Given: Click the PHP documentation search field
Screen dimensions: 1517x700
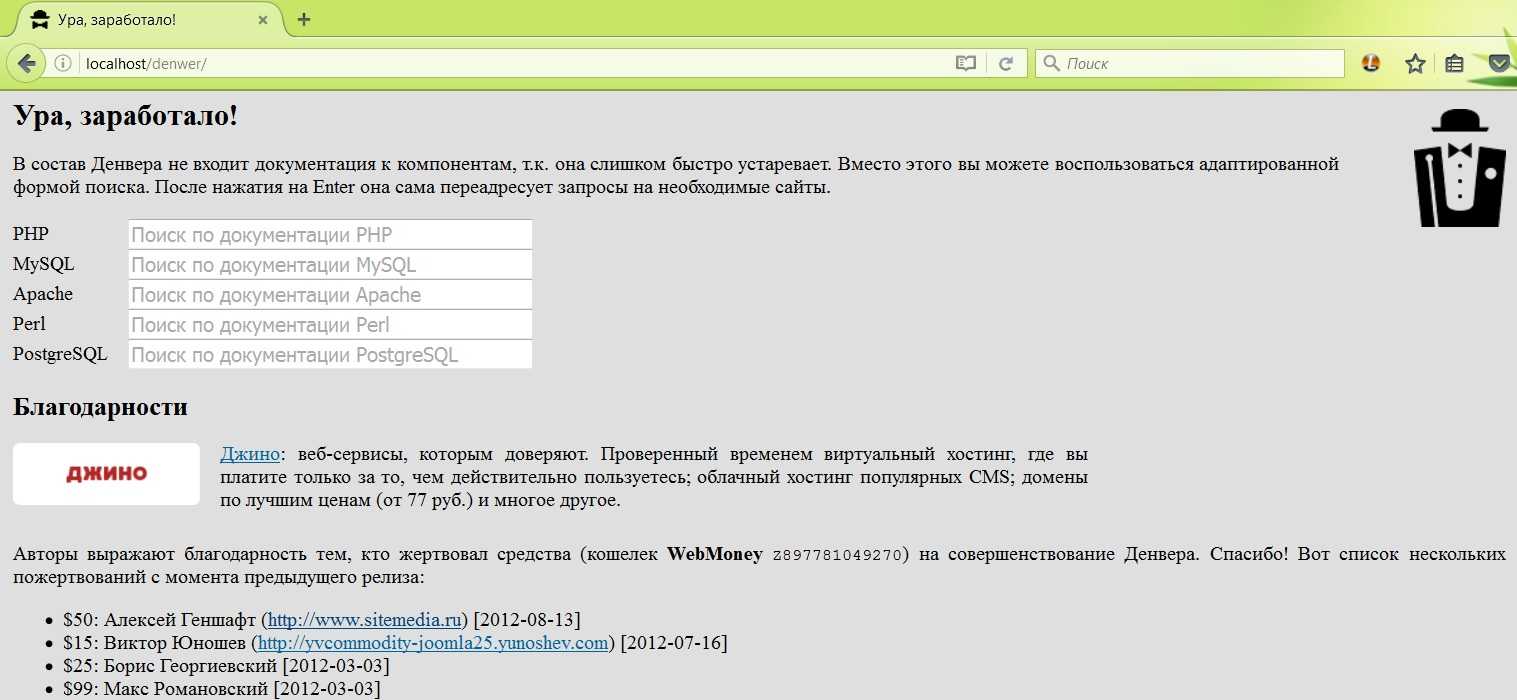Looking at the screenshot, I should 330,235.
